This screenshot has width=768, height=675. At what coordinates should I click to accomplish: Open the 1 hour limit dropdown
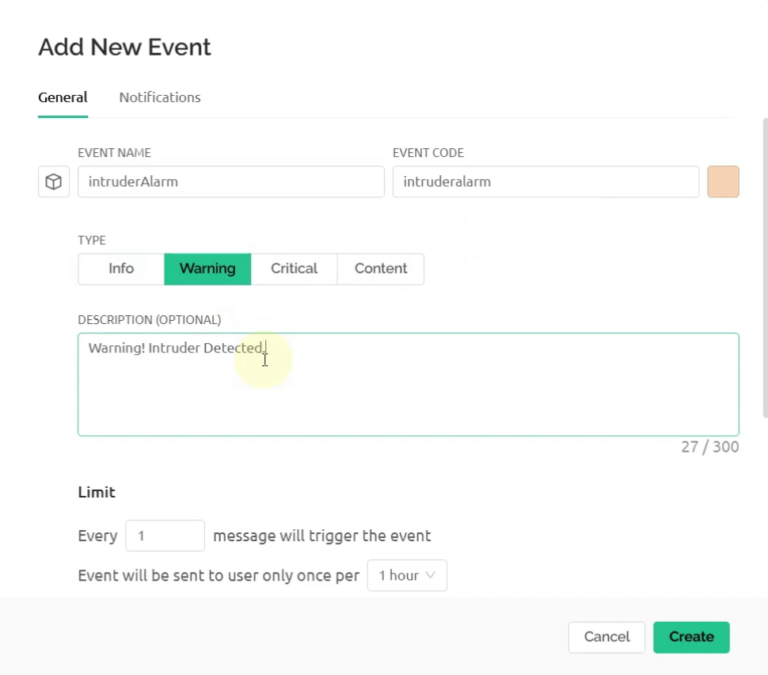coord(407,575)
